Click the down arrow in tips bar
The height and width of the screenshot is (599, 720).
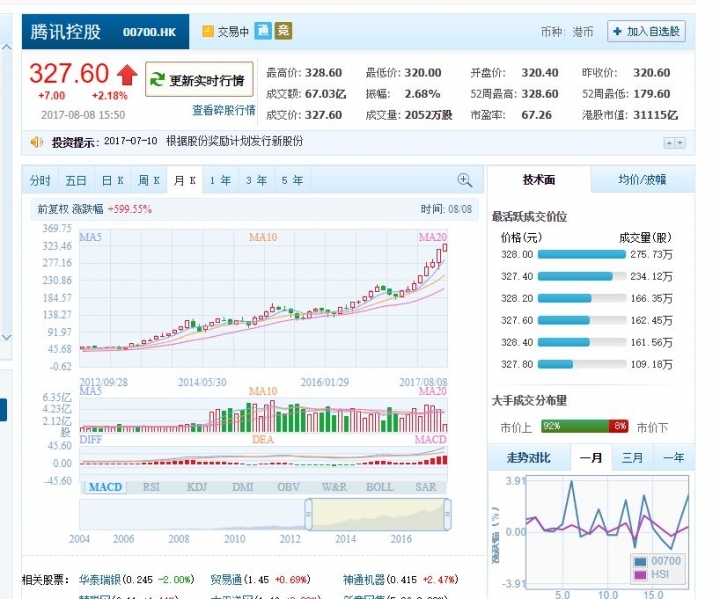[x=680, y=143]
